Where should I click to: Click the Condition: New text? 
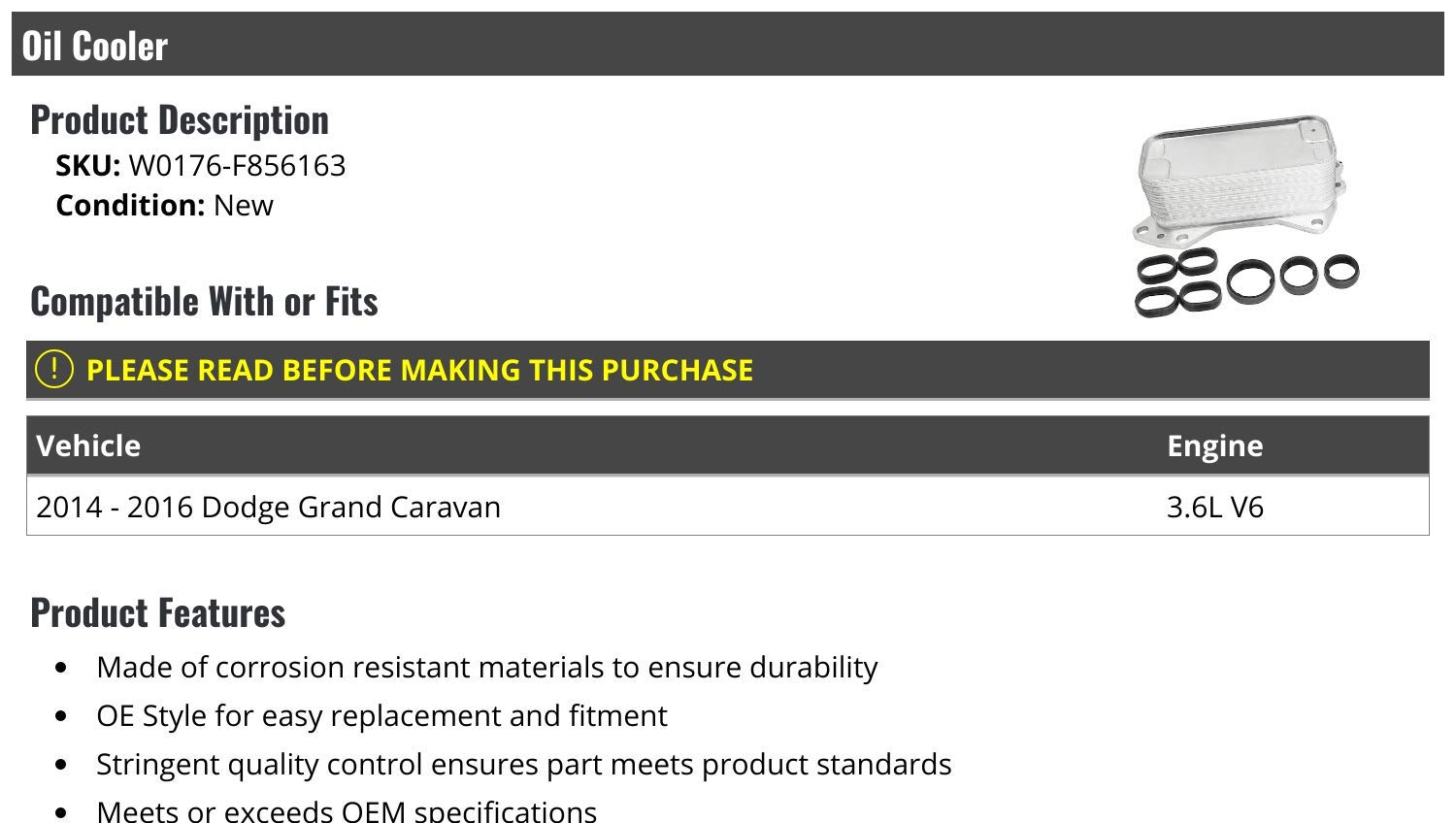click(x=165, y=206)
